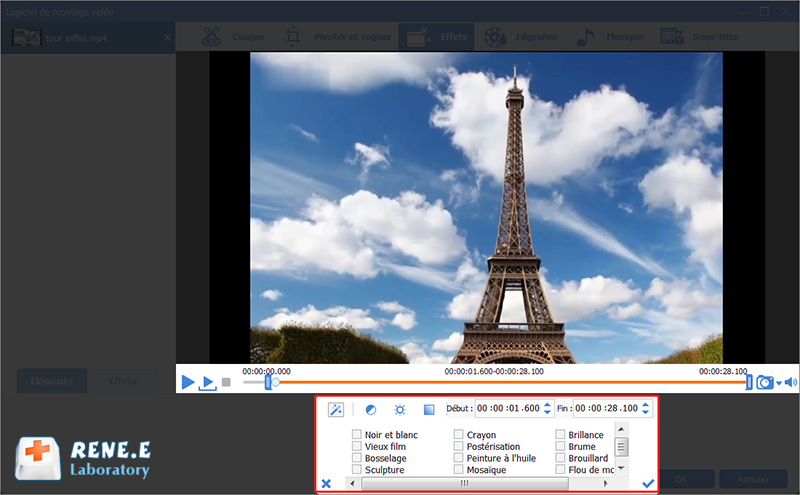The image size is (800, 495).
Task: Click the horizontal scrollbar thumb of effects list
Action: (464, 483)
